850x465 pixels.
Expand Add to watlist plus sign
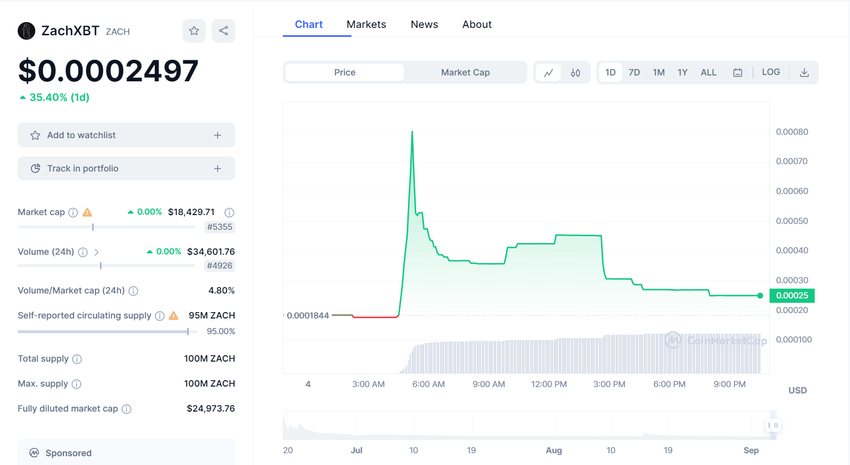(217, 135)
